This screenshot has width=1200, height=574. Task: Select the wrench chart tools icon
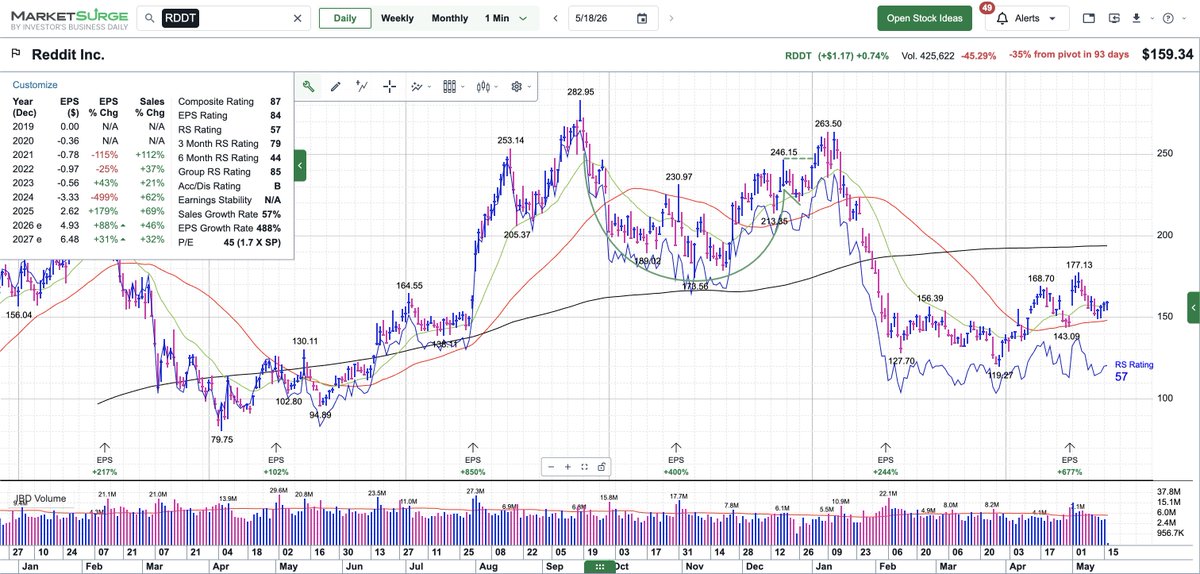[310, 87]
